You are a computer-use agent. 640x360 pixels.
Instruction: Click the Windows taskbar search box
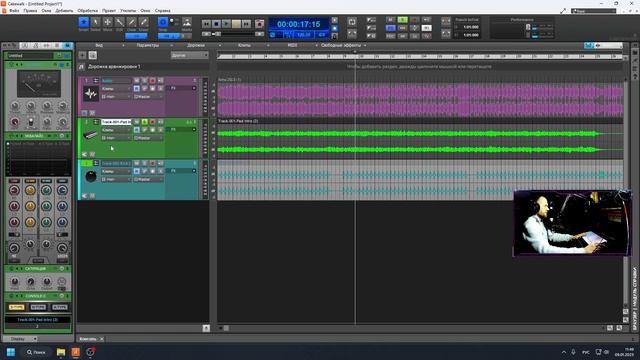pyautogui.click(x=36, y=352)
